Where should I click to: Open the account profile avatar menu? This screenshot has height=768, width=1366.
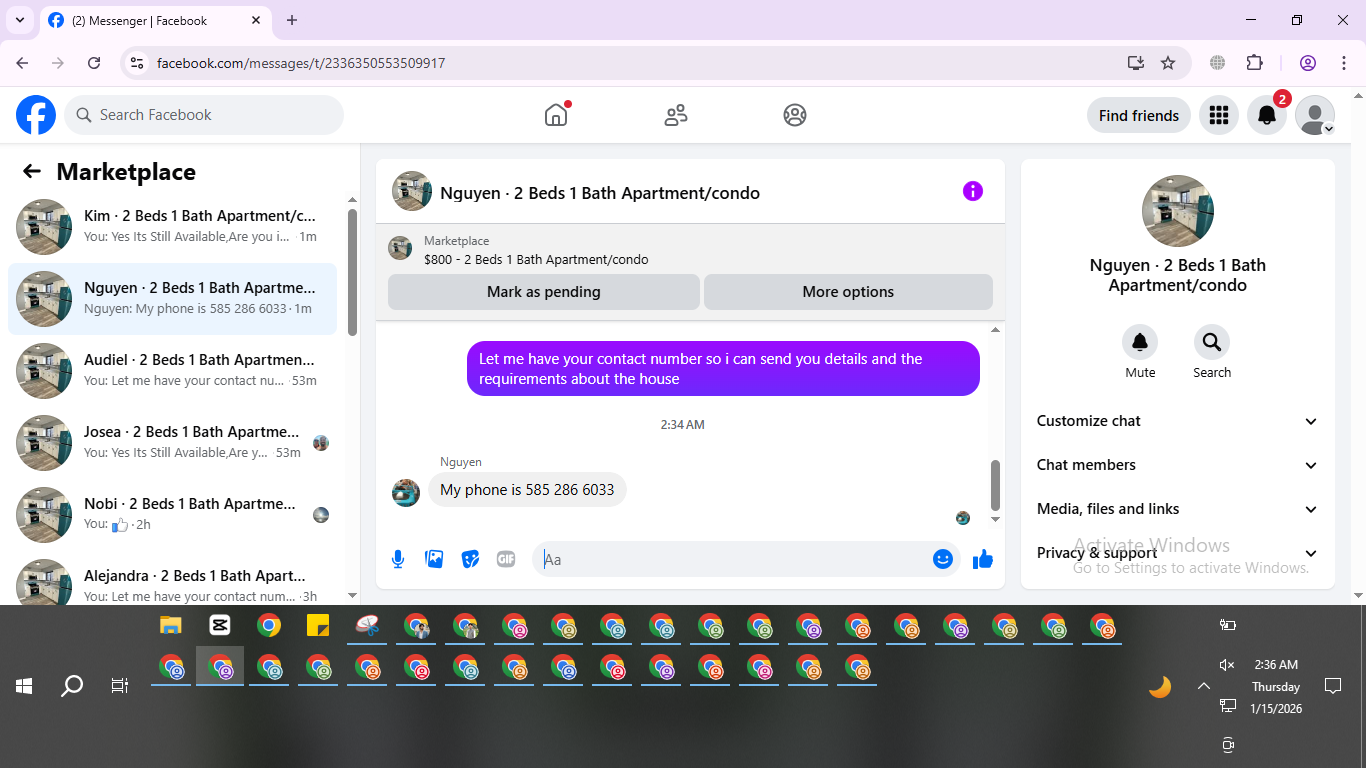pos(1314,115)
